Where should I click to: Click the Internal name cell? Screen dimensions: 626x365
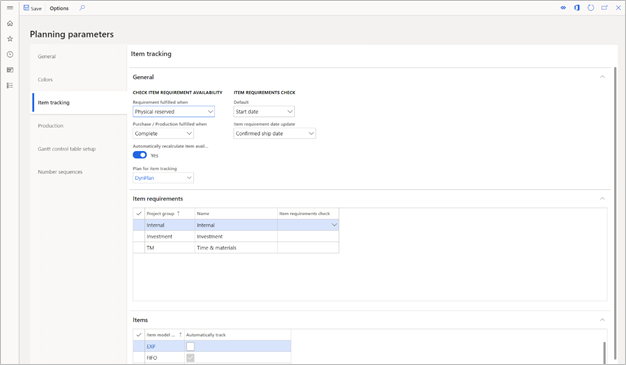[236, 225]
